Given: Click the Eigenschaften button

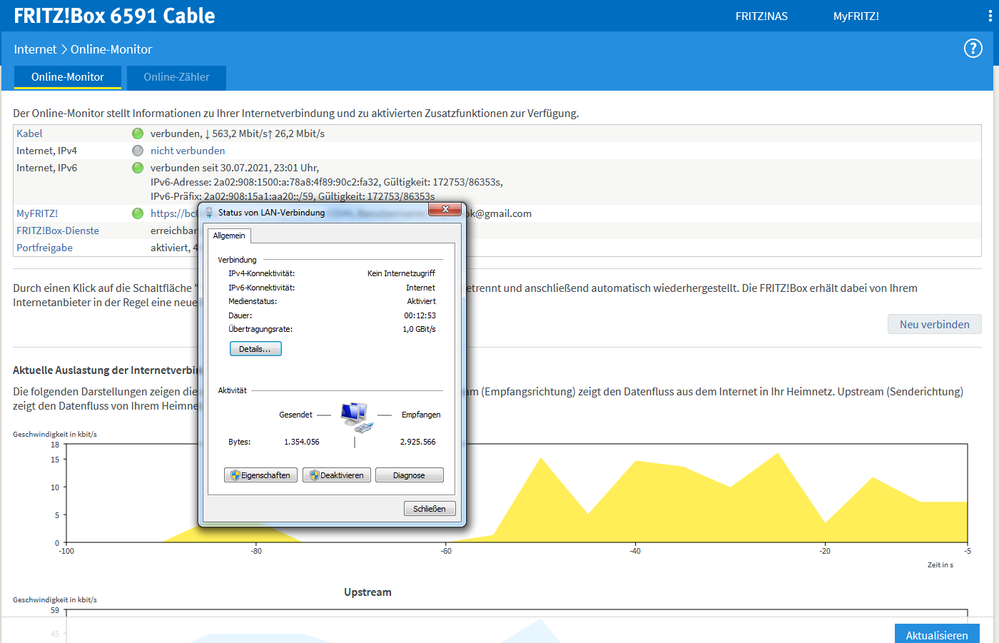Looking at the screenshot, I should click(261, 475).
